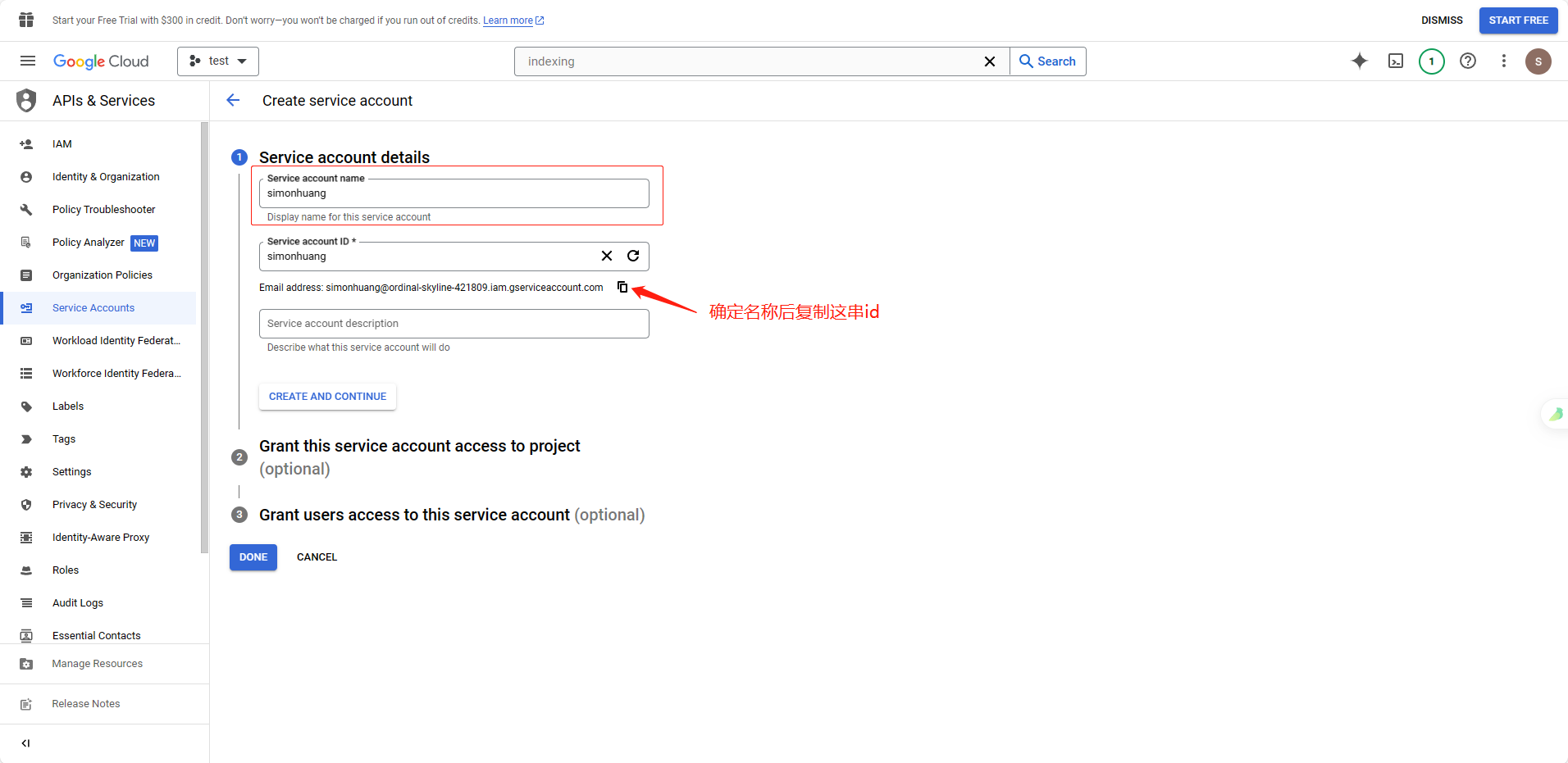The width and height of the screenshot is (1568, 763).
Task: Open the test project selector dropdown
Action: coord(218,61)
